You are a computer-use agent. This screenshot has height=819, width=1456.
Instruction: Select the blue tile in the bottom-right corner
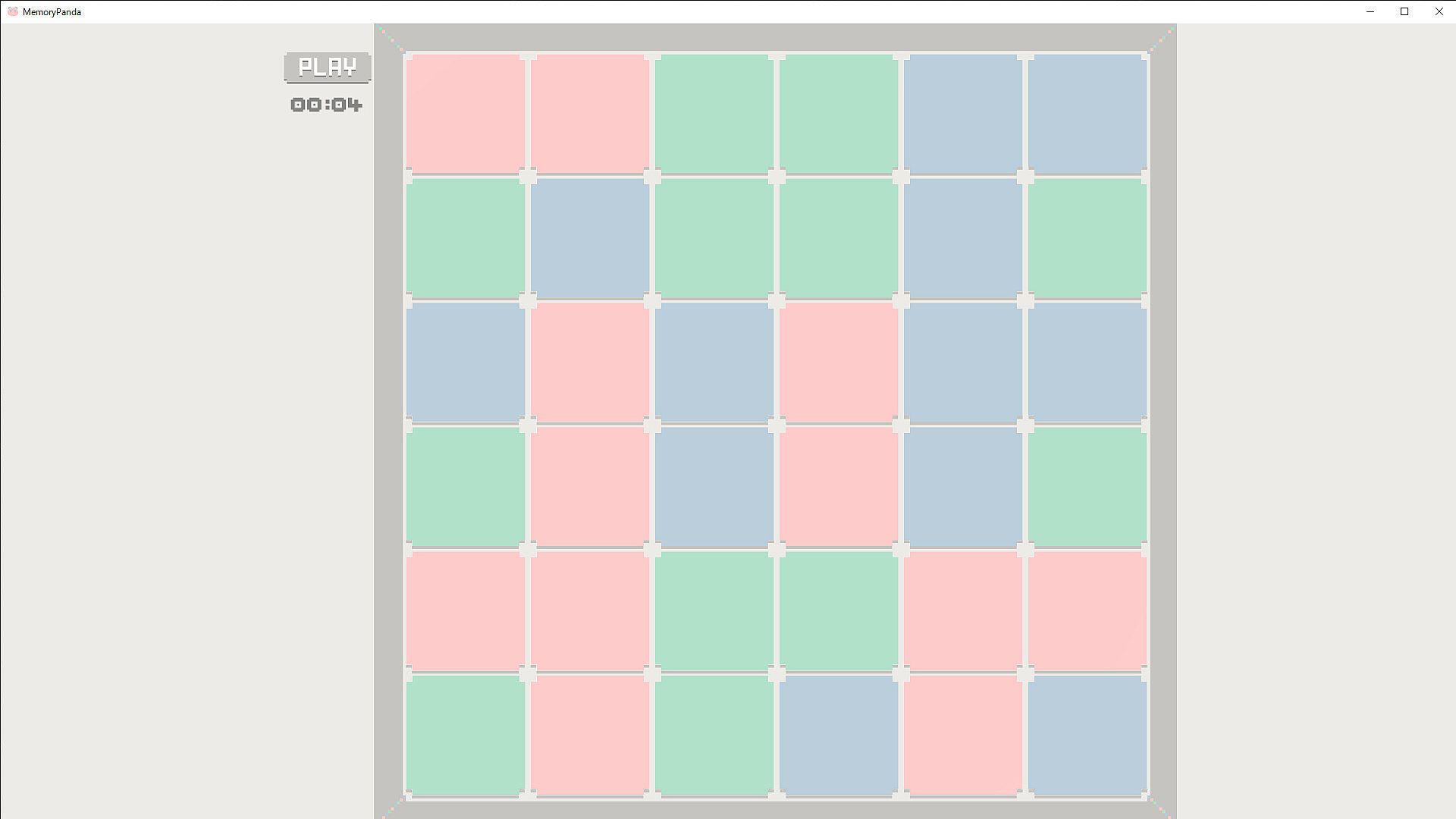click(x=1087, y=735)
